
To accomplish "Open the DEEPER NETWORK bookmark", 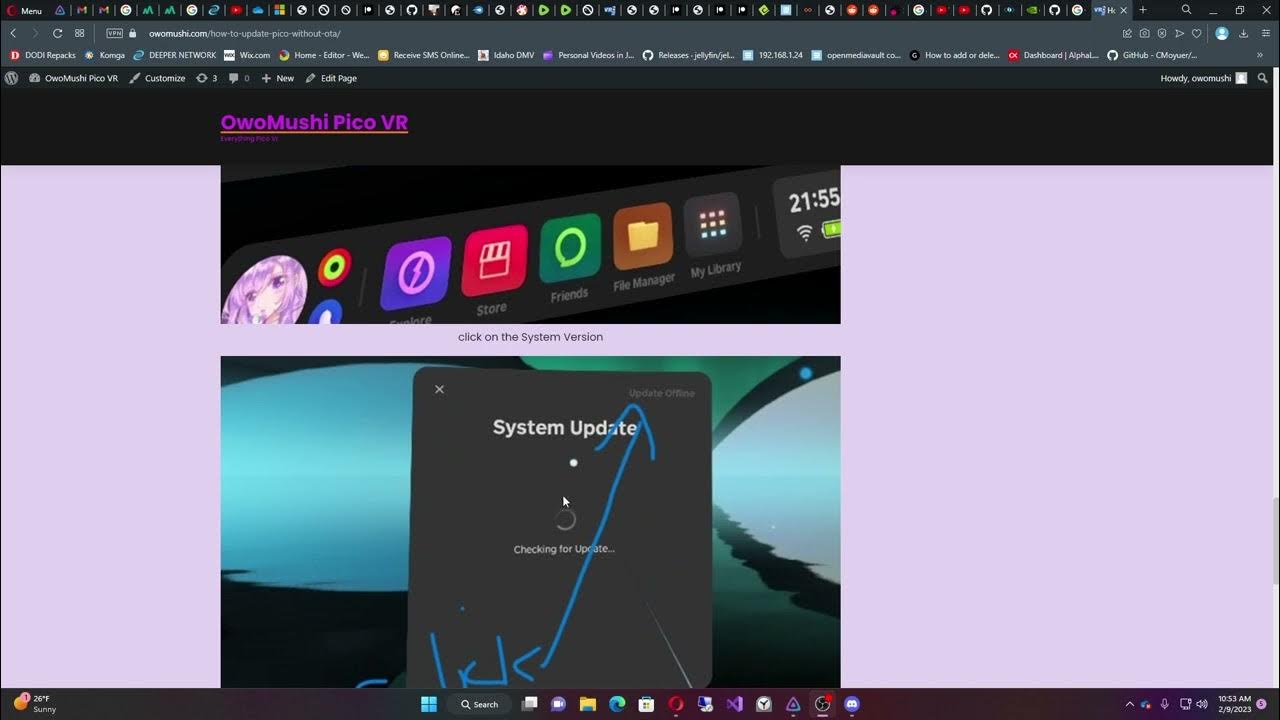I will coord(175,55).
